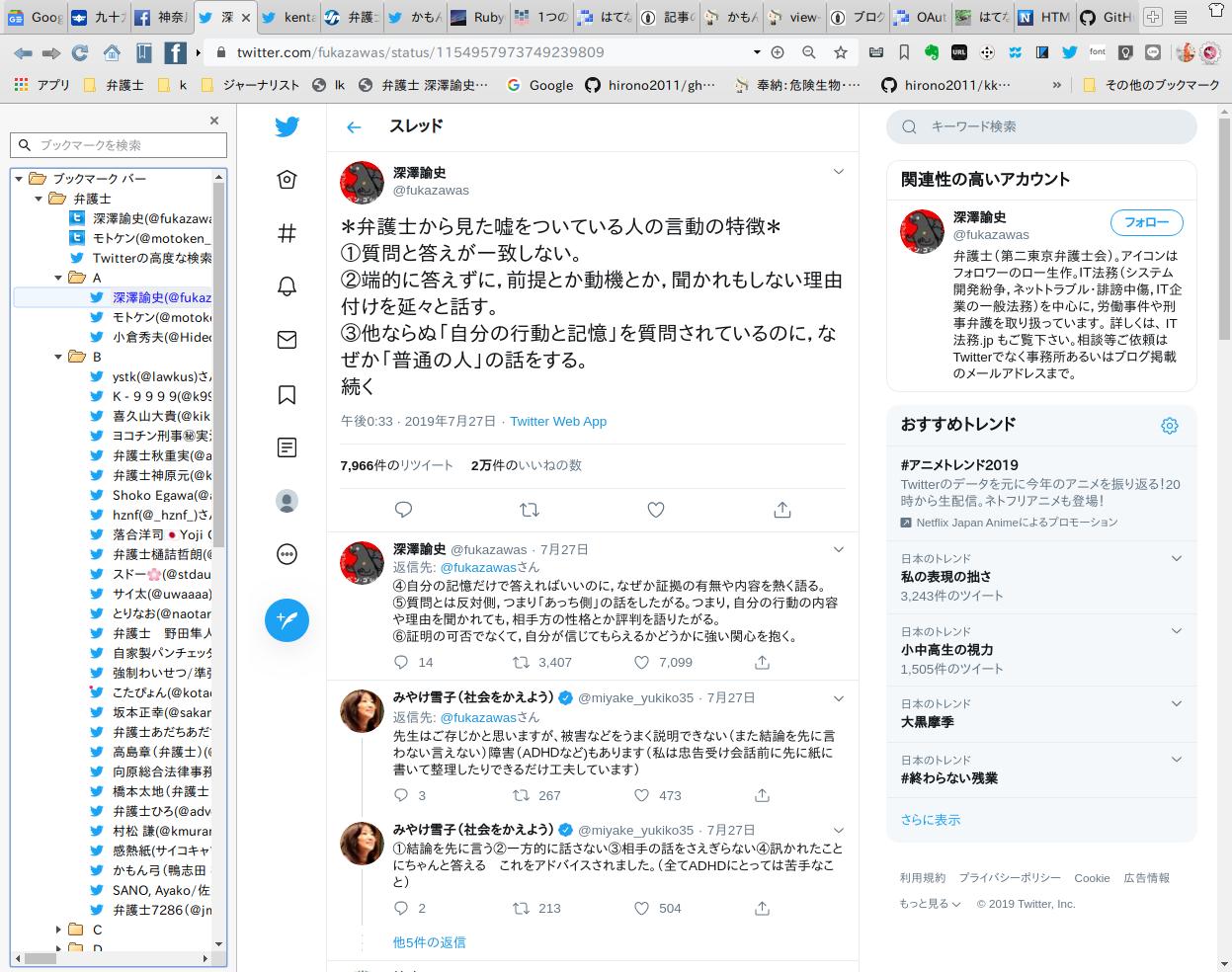Open chevron on trend 小中高生の視力
The width and height of the screenshot is (1232, 972).
[x=1177, y=631]
